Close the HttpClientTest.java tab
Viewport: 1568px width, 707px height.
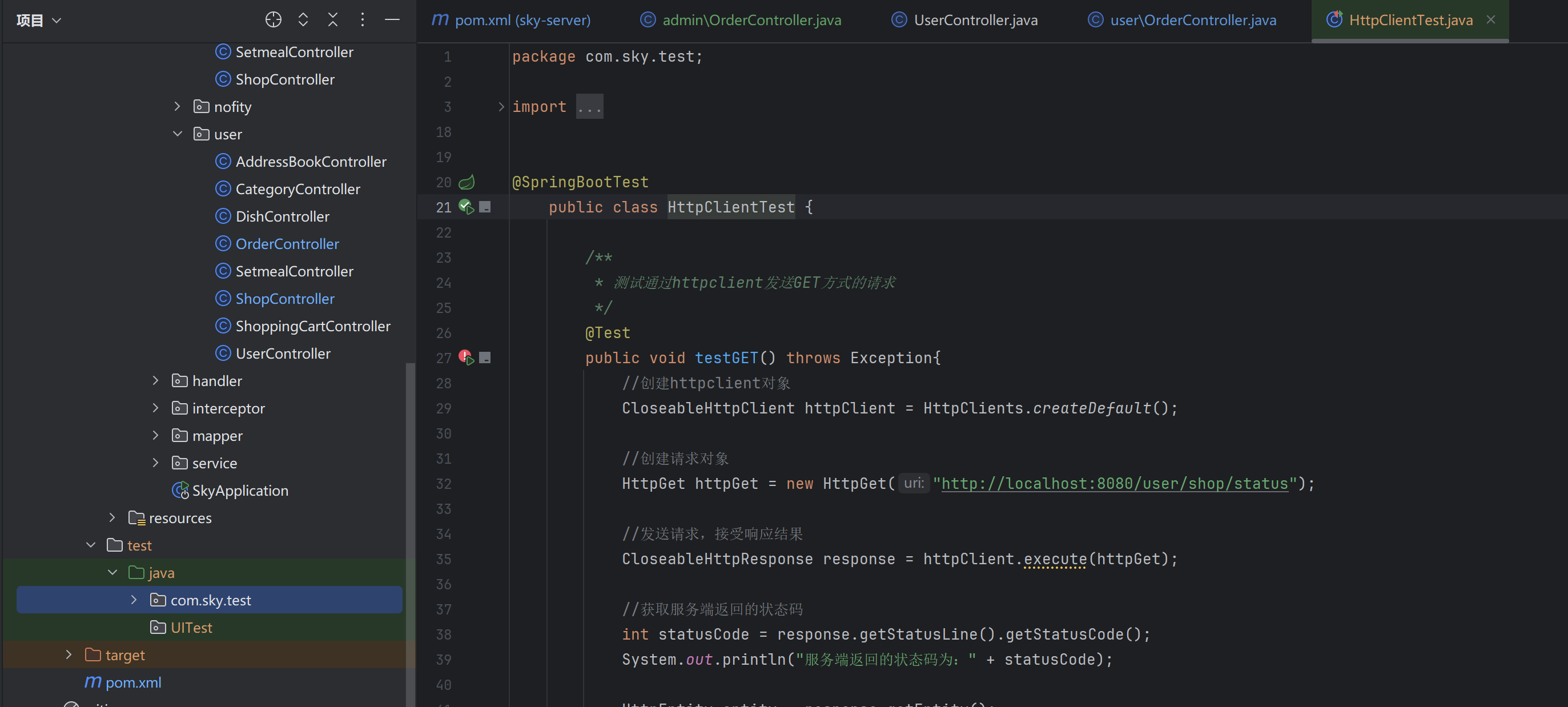coord(1491,19)
